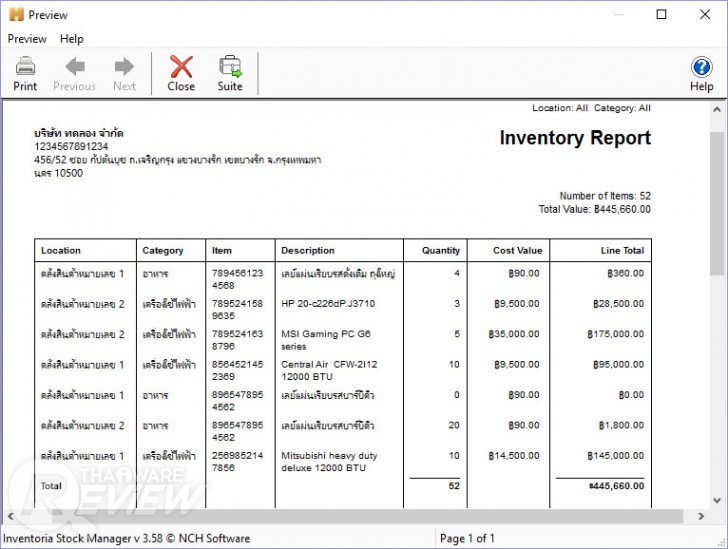Viewport: 728px width, 549px height.
Task: Click the ฿175,000.00 line total
Action: pos(615,334)
